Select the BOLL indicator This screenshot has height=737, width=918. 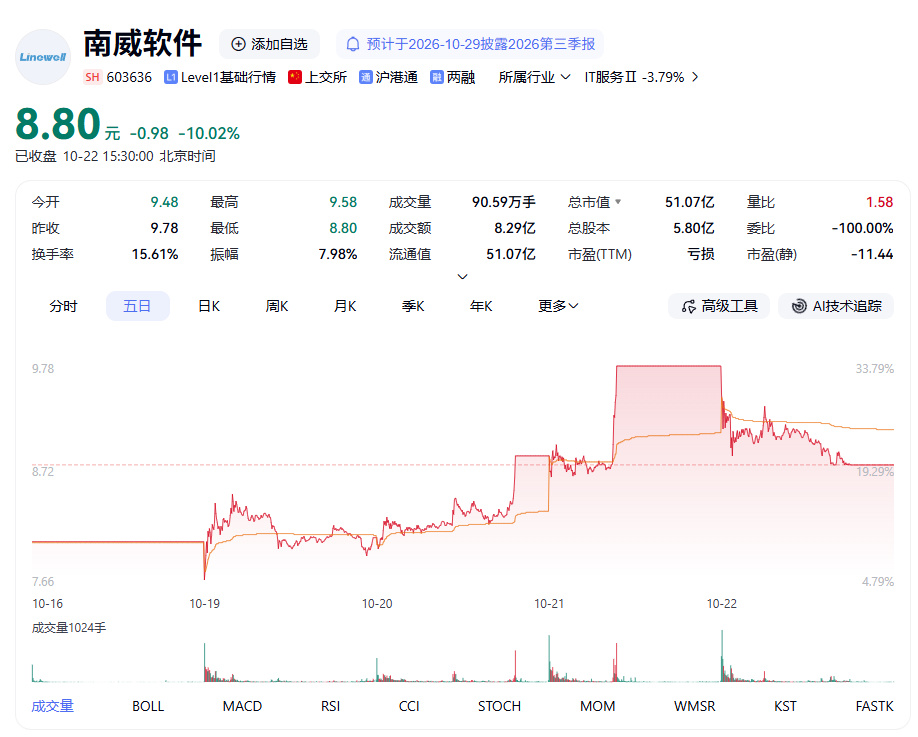click(148, 706)
